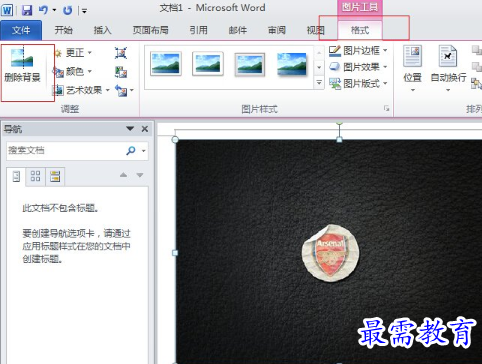Screen dimensions: 482x364
Task: Apply the second picture style thumbnail
Action: [x=208, y=63]
